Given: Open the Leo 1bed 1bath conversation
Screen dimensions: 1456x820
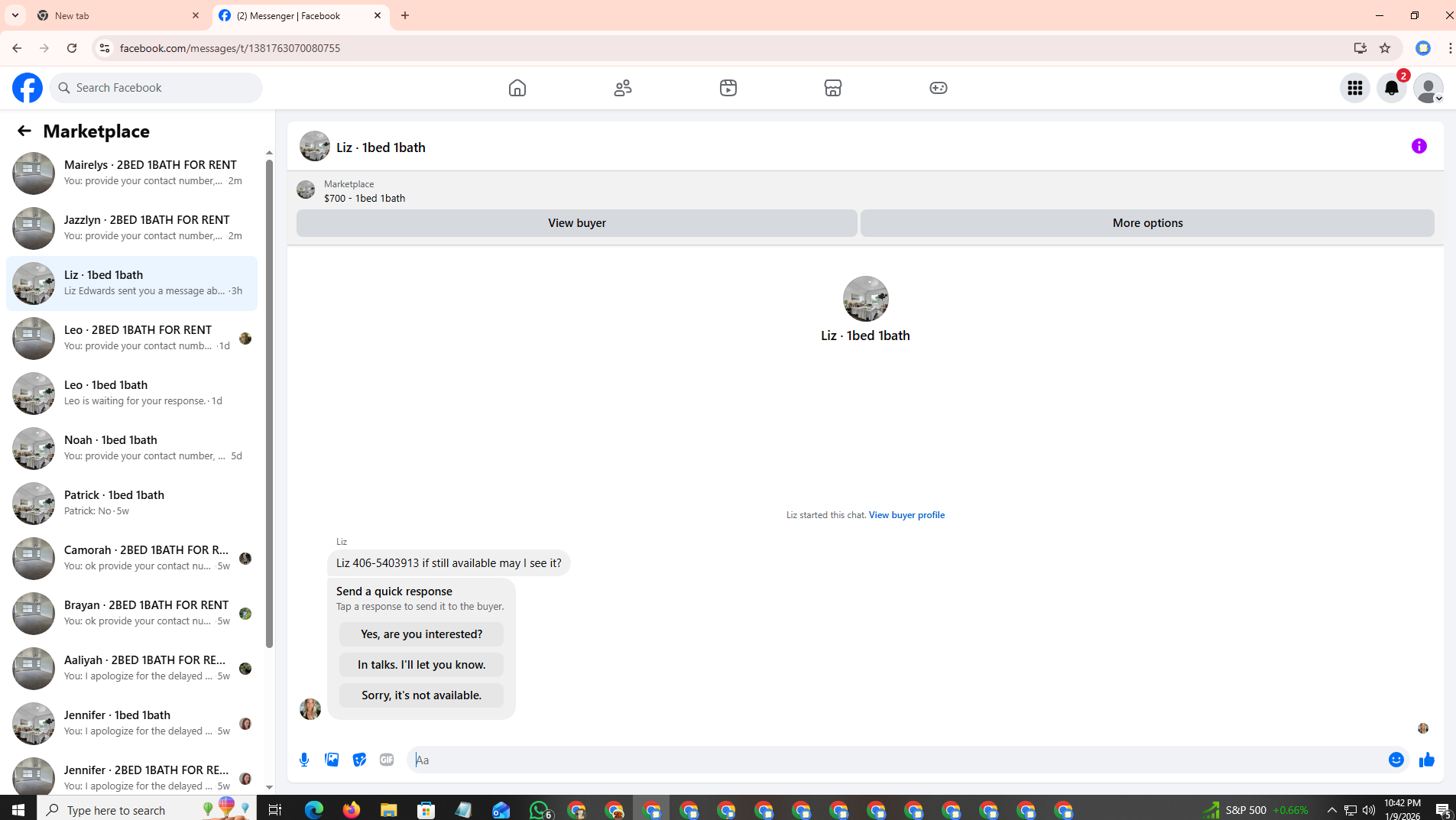Looking at the screenshot, I should coord(131,394).
